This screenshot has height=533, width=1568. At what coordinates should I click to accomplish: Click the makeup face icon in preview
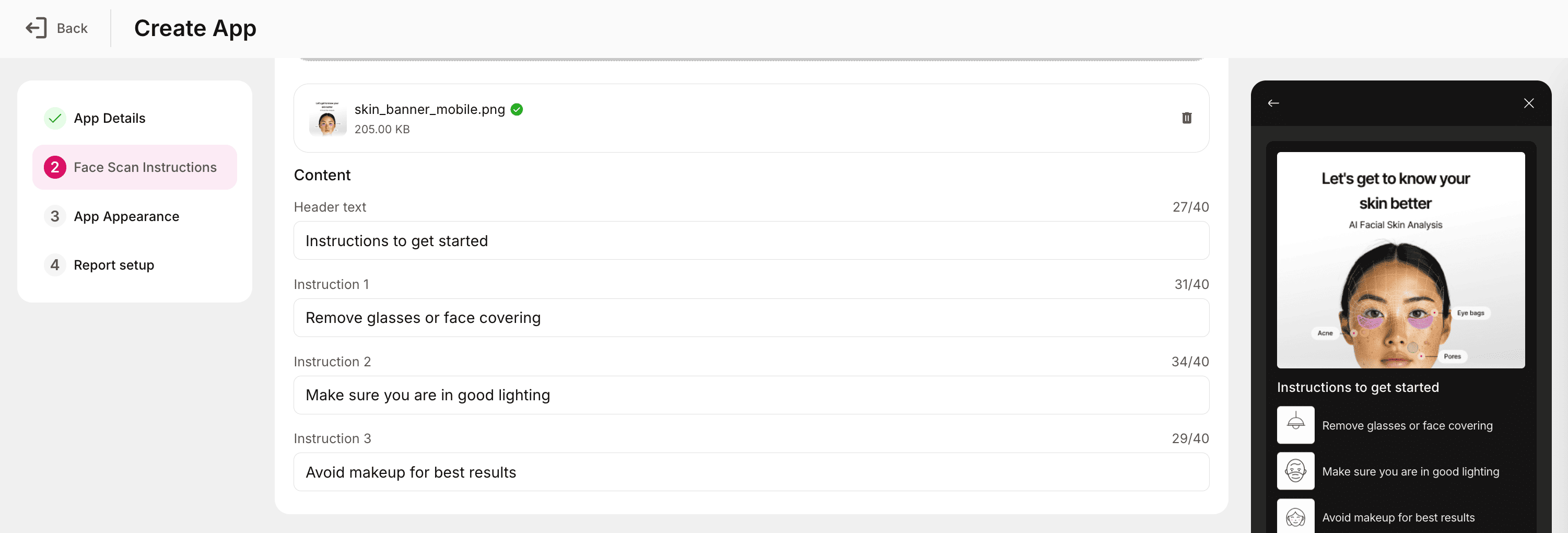click(1295, 517)
